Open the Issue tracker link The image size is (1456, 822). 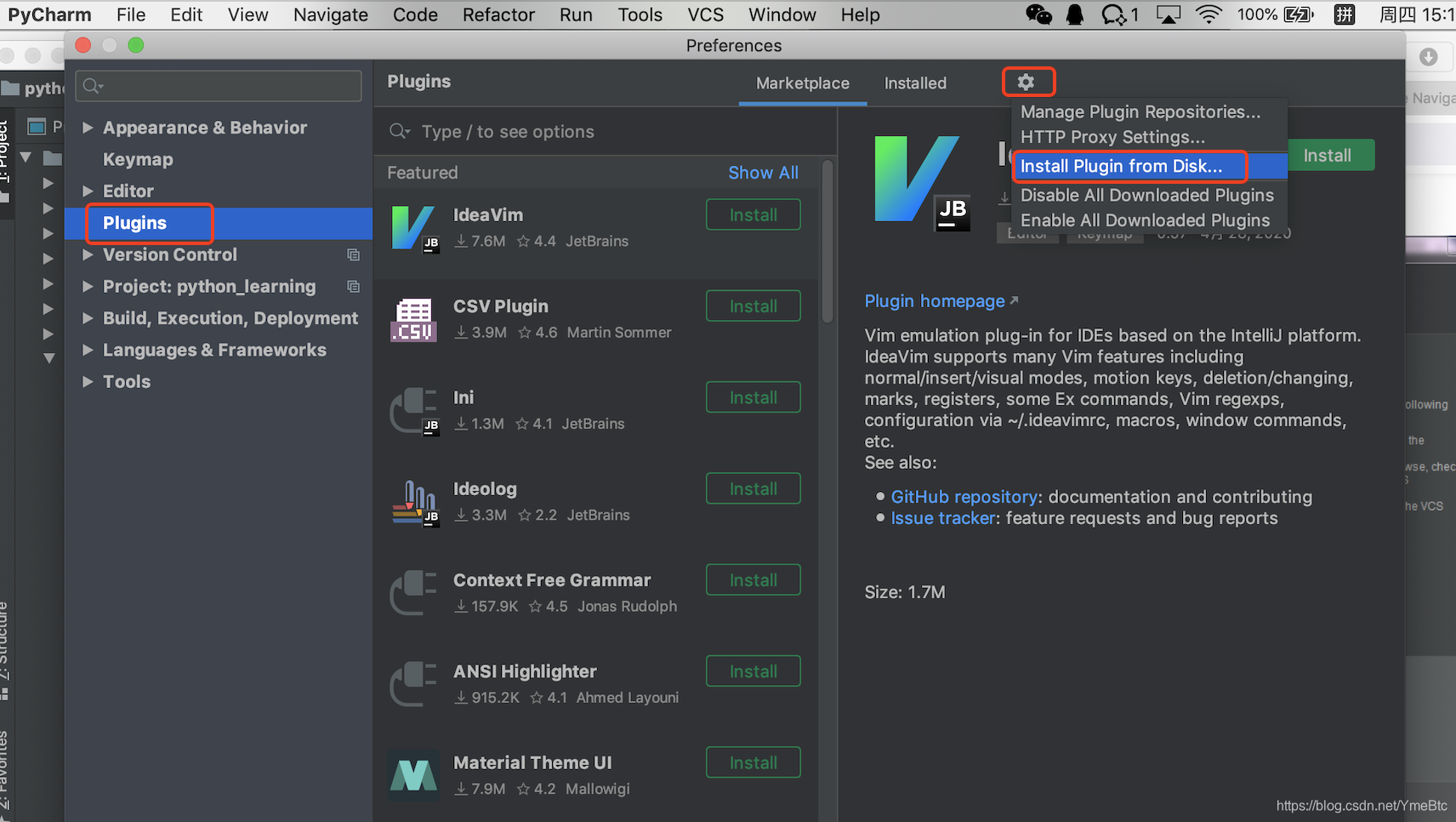(943, 518)
